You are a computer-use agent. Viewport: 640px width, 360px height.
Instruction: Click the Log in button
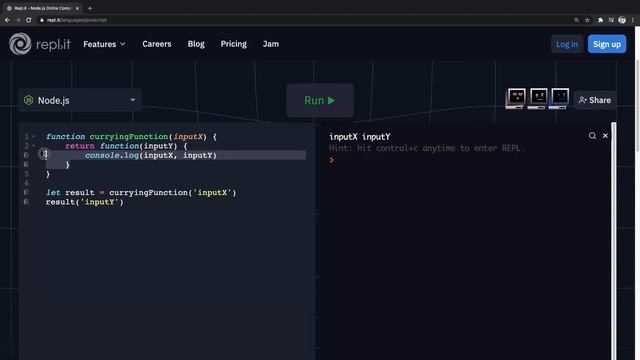567,44
